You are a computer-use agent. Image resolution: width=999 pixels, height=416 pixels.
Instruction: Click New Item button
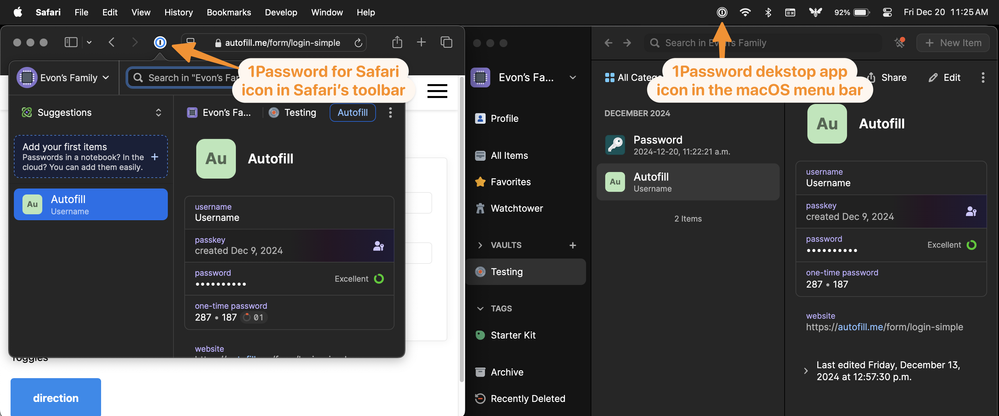(953, 43)
